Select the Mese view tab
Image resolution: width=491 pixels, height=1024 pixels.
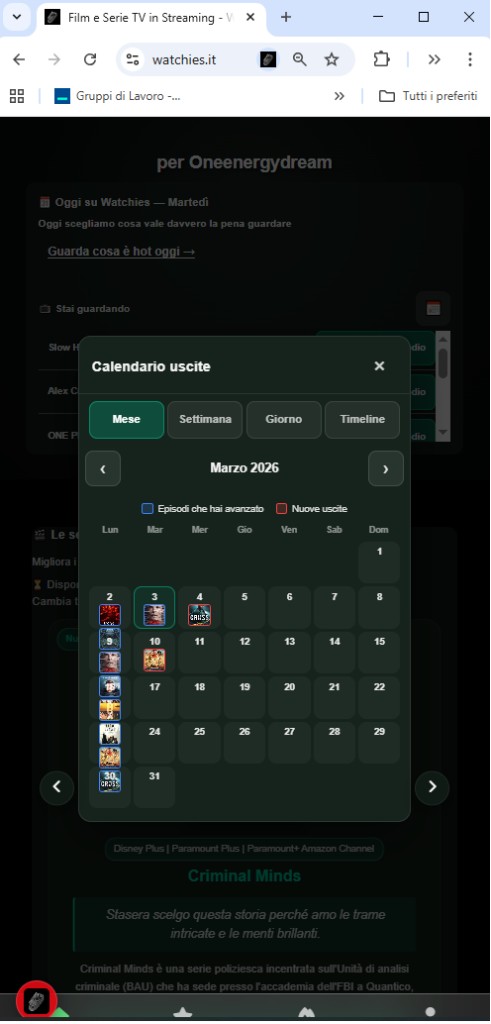pos(126,419)
